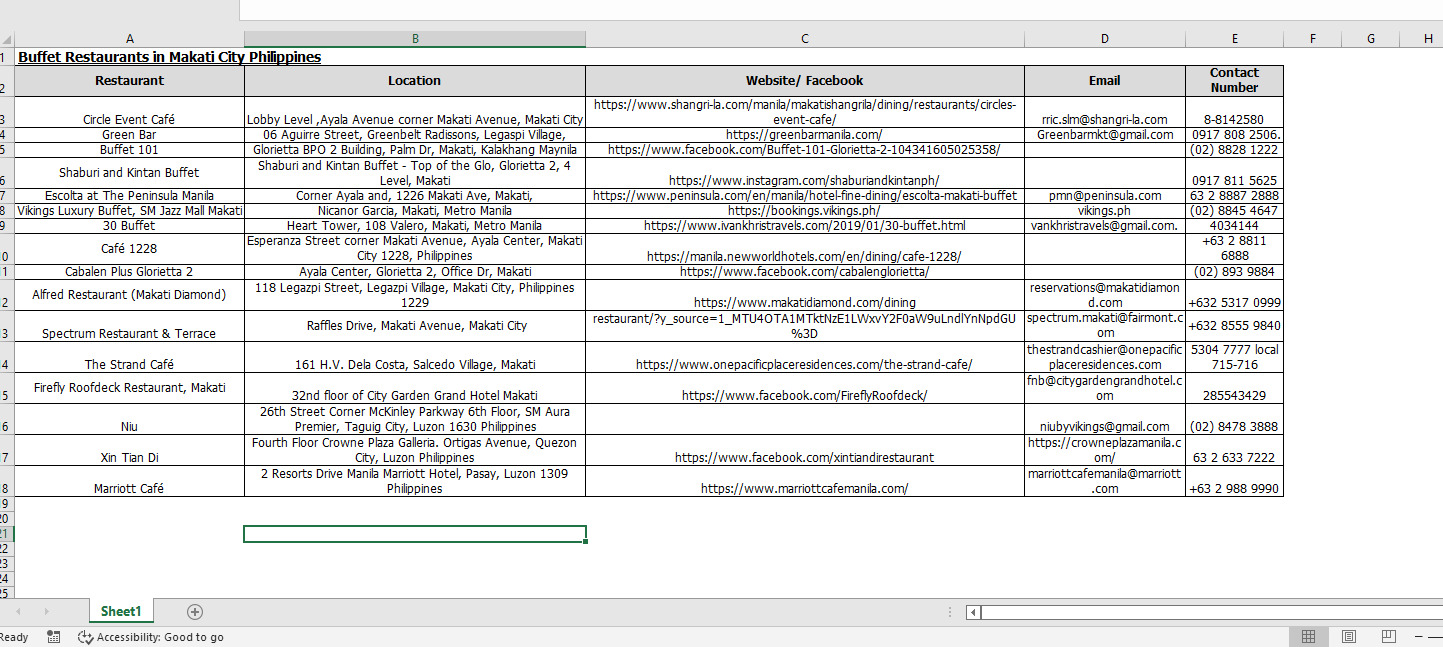Screen dimensions: 1443x647
Task: Click the Select All corner triangle
Action: coord(8,39)
